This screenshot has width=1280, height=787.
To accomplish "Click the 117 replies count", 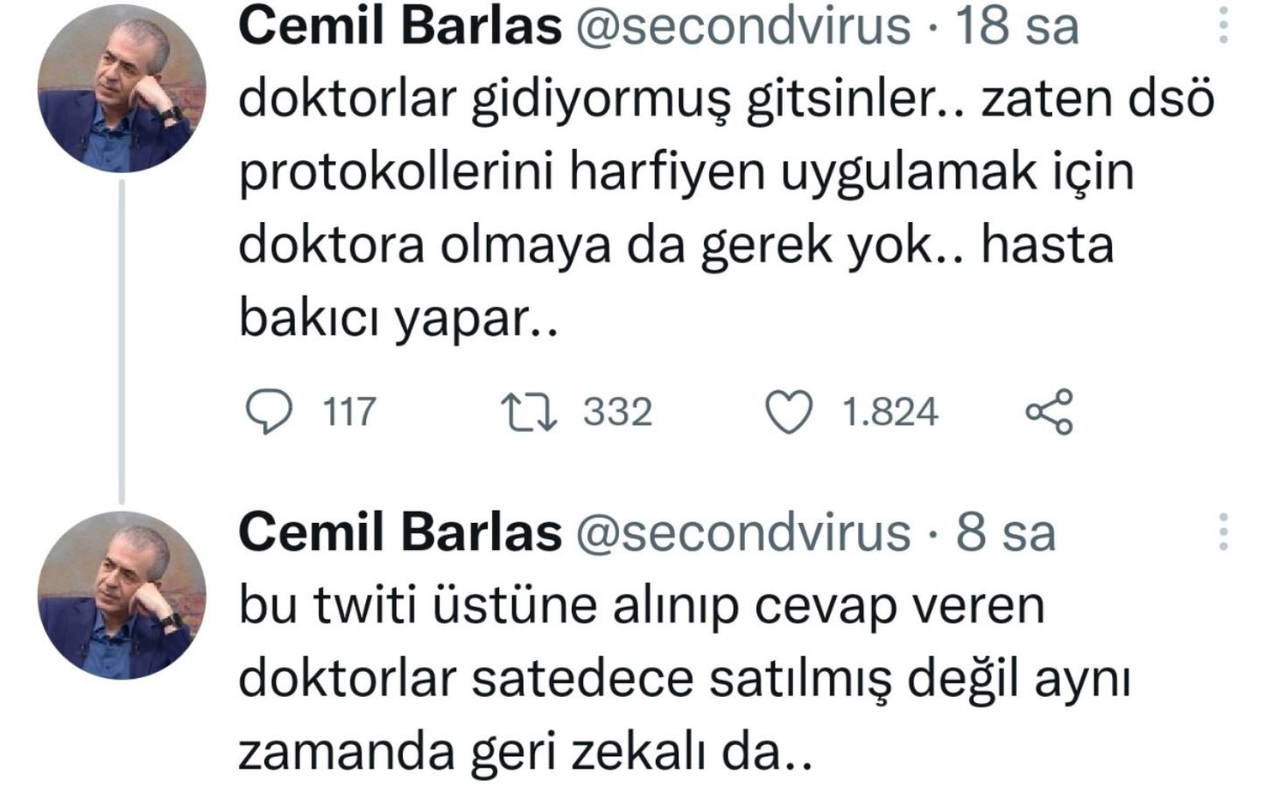I will [349, 413].
